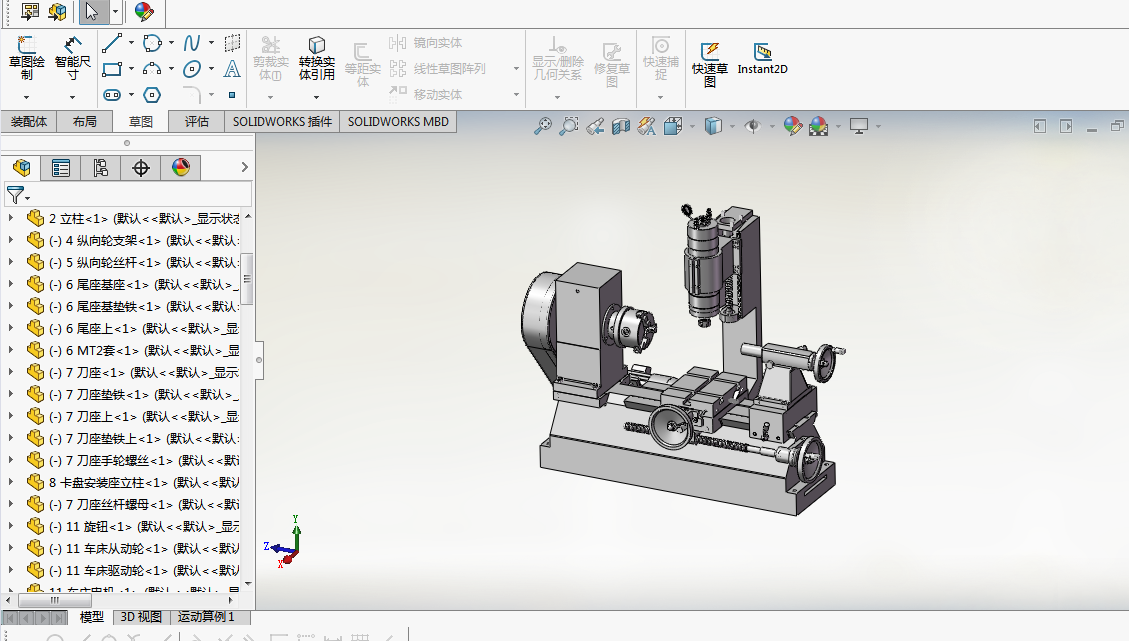Select the '11 旋钮<1>' component in tree
The width and height of the screenshot is (1129, 641).
pyautogui.click(x=98, y=526)
